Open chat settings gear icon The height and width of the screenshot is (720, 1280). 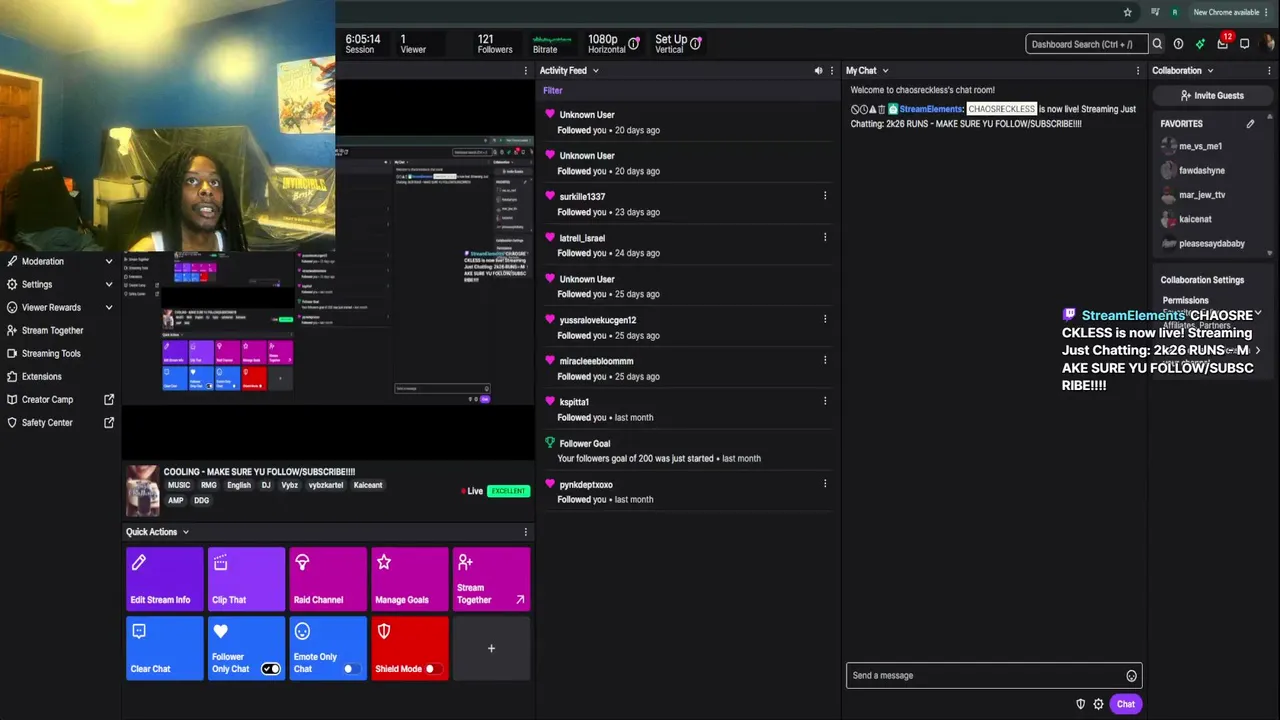(1098, 704)
